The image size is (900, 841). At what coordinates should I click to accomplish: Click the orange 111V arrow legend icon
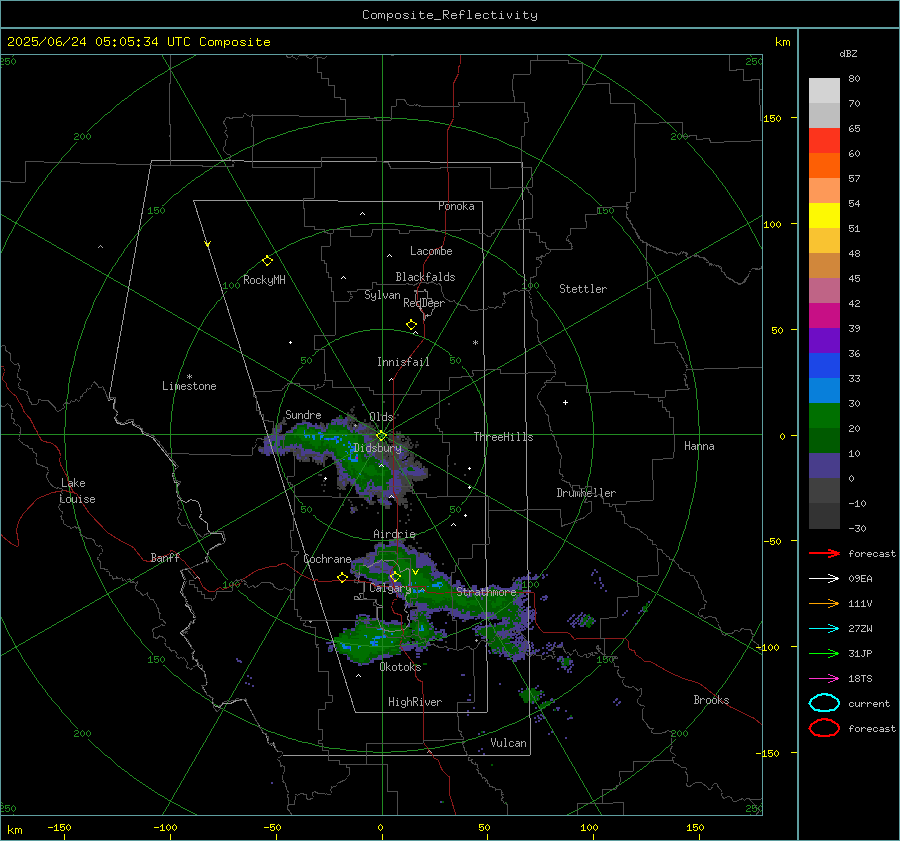824,603
